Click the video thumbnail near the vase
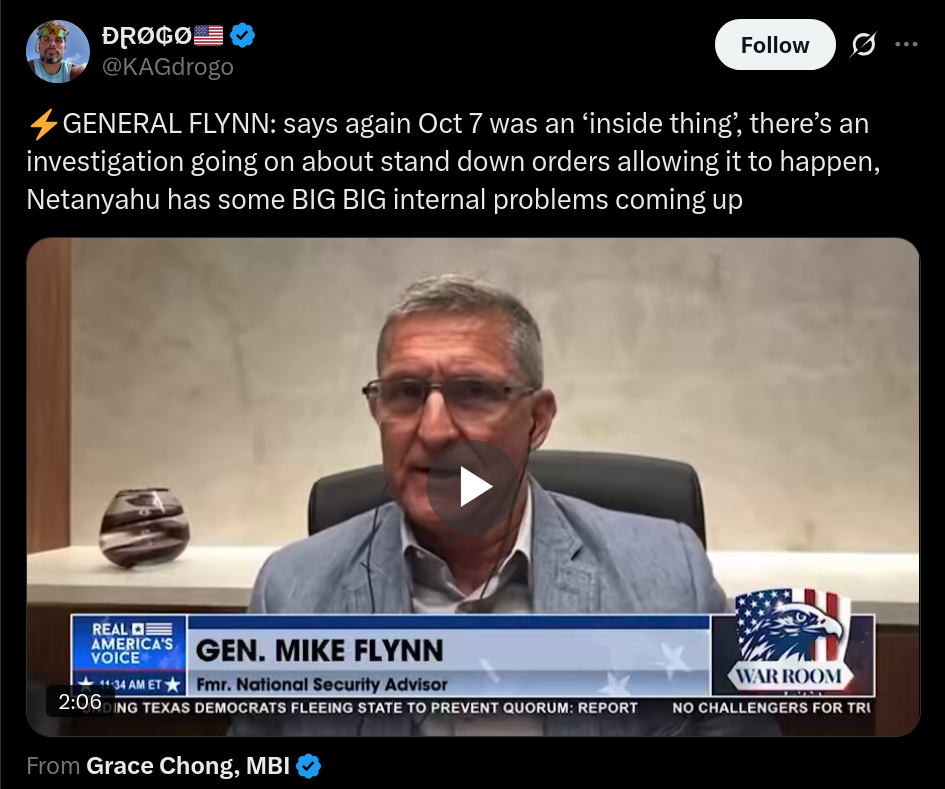 [x=145, y=528]
